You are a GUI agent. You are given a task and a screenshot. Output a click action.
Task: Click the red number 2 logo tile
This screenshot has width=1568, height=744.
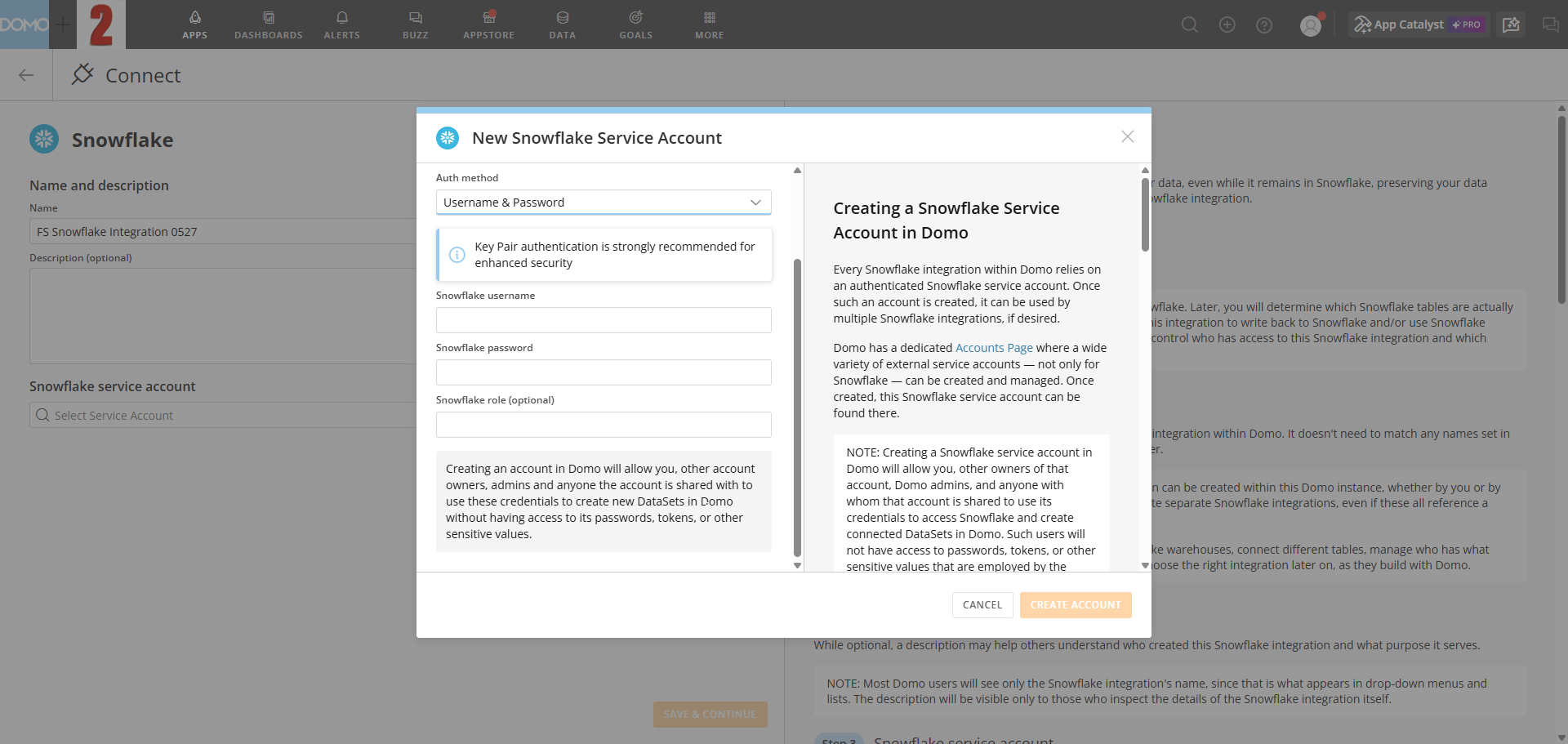101,25
